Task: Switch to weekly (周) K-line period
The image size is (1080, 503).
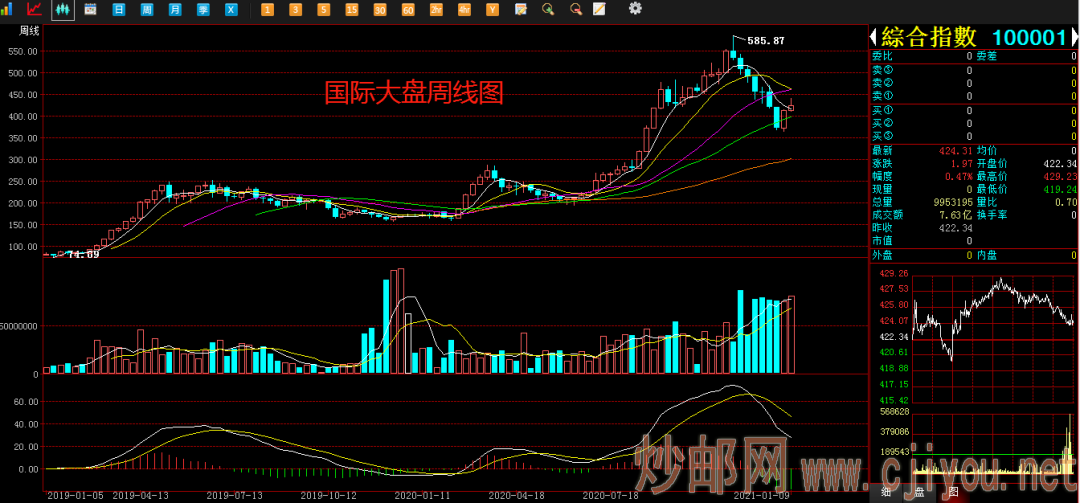Action: click(147, 9)
